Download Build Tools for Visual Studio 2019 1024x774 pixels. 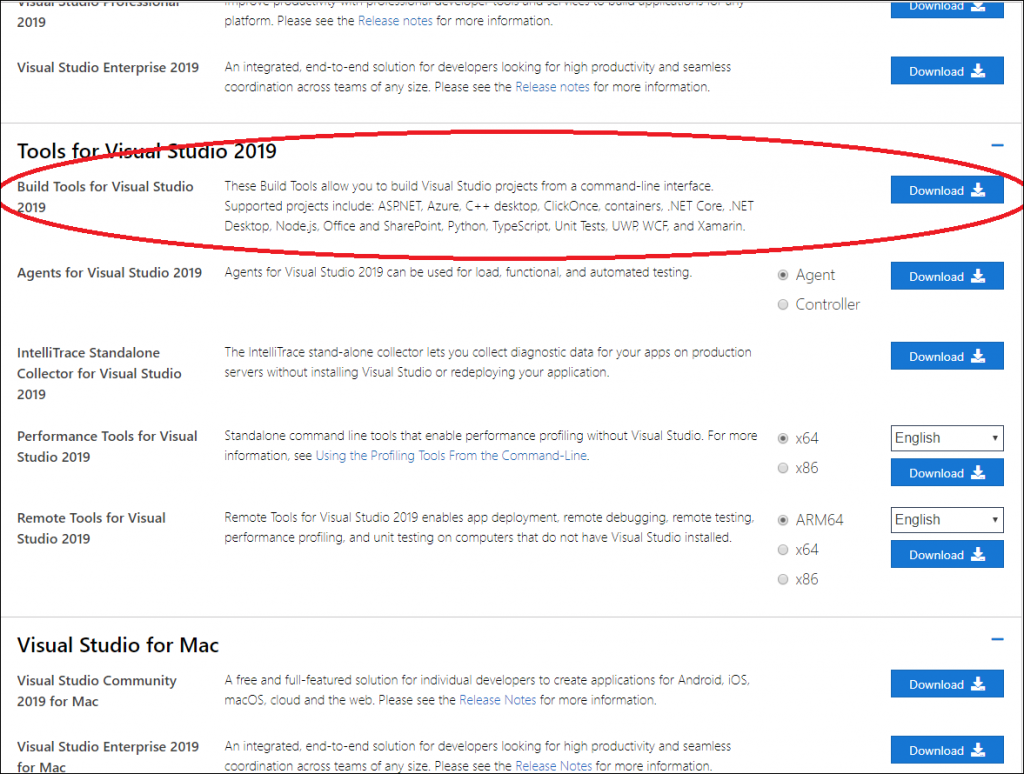[947, 190]
